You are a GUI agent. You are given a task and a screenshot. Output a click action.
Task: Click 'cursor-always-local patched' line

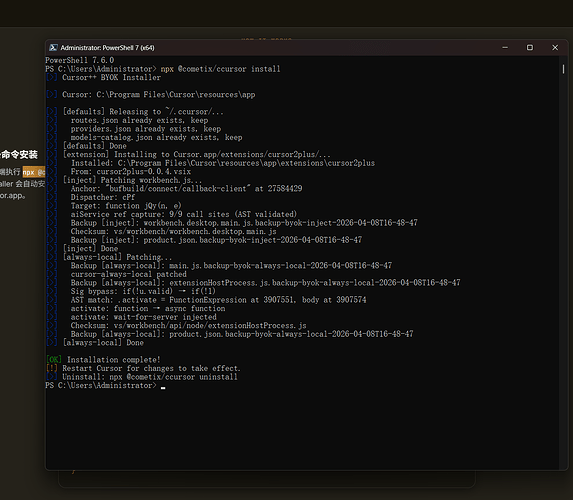129,274
